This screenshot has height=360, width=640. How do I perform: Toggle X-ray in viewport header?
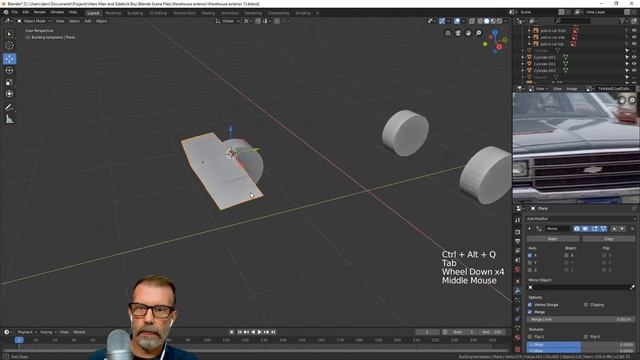(x=472, y=21)
